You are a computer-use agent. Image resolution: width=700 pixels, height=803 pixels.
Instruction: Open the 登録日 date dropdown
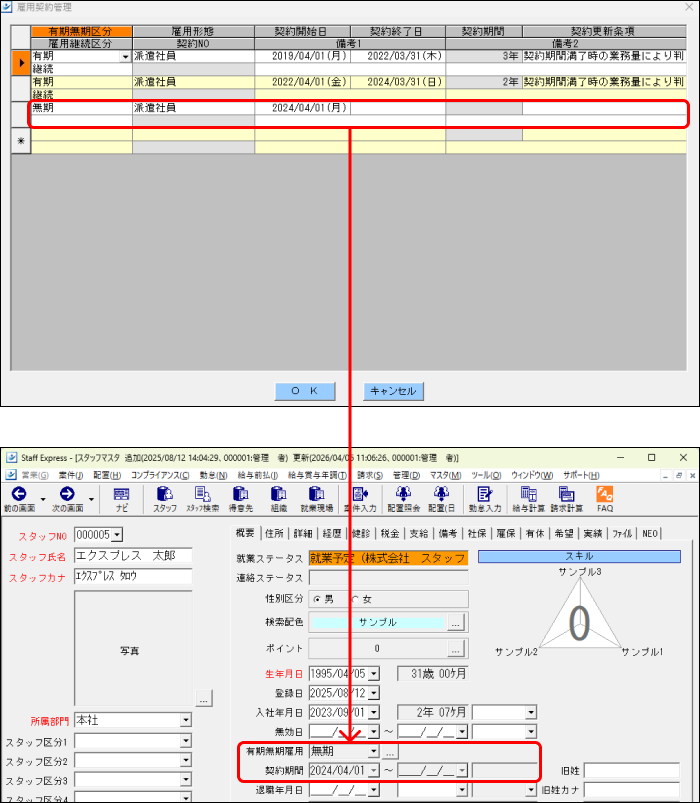pos(374,693)
